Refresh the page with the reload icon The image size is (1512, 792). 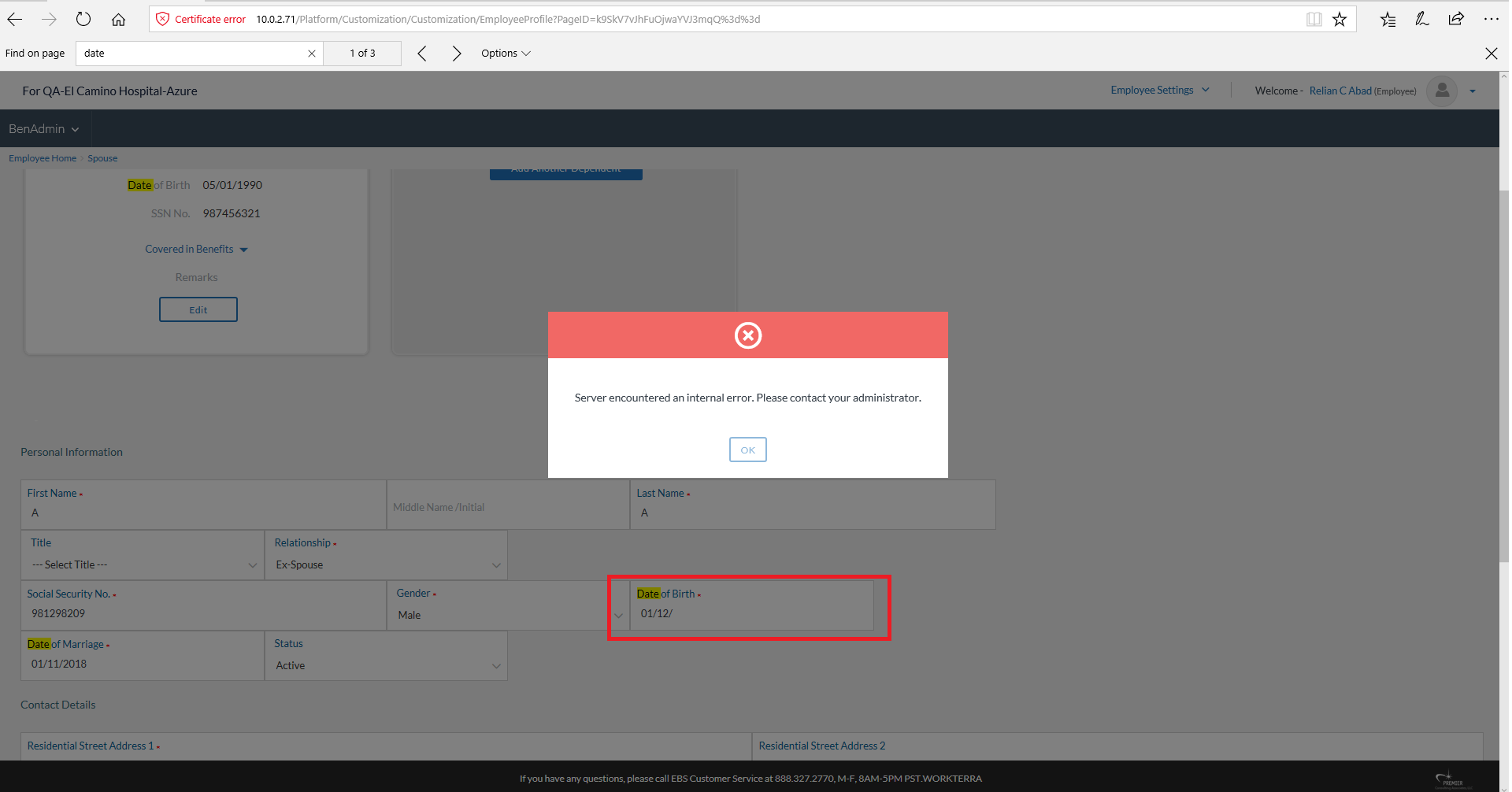pyautogui.click(x=83, y=19)
